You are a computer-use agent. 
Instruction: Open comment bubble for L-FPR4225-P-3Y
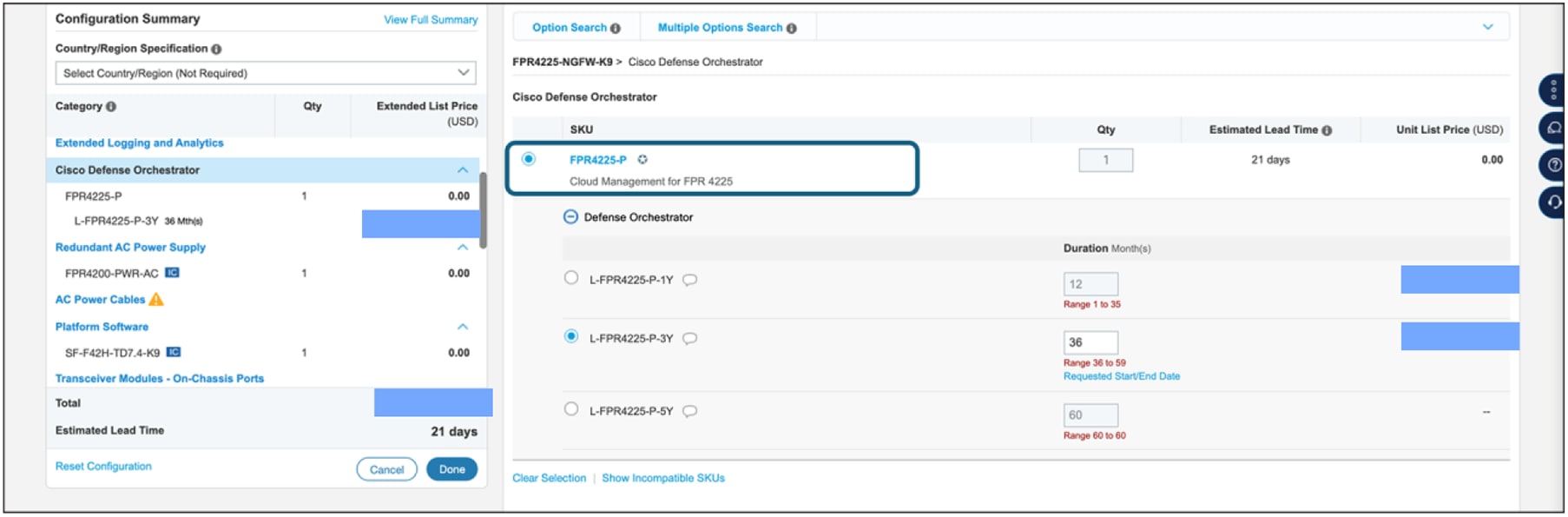(690, 339)
